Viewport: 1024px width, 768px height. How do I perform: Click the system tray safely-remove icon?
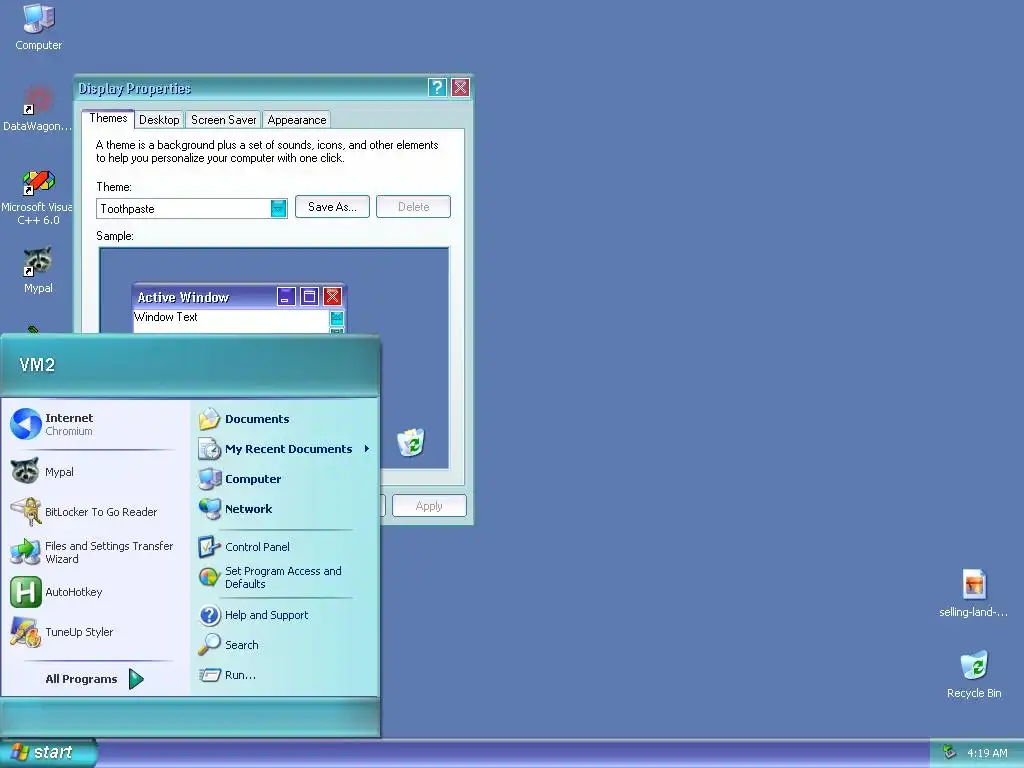click(949, 752)
